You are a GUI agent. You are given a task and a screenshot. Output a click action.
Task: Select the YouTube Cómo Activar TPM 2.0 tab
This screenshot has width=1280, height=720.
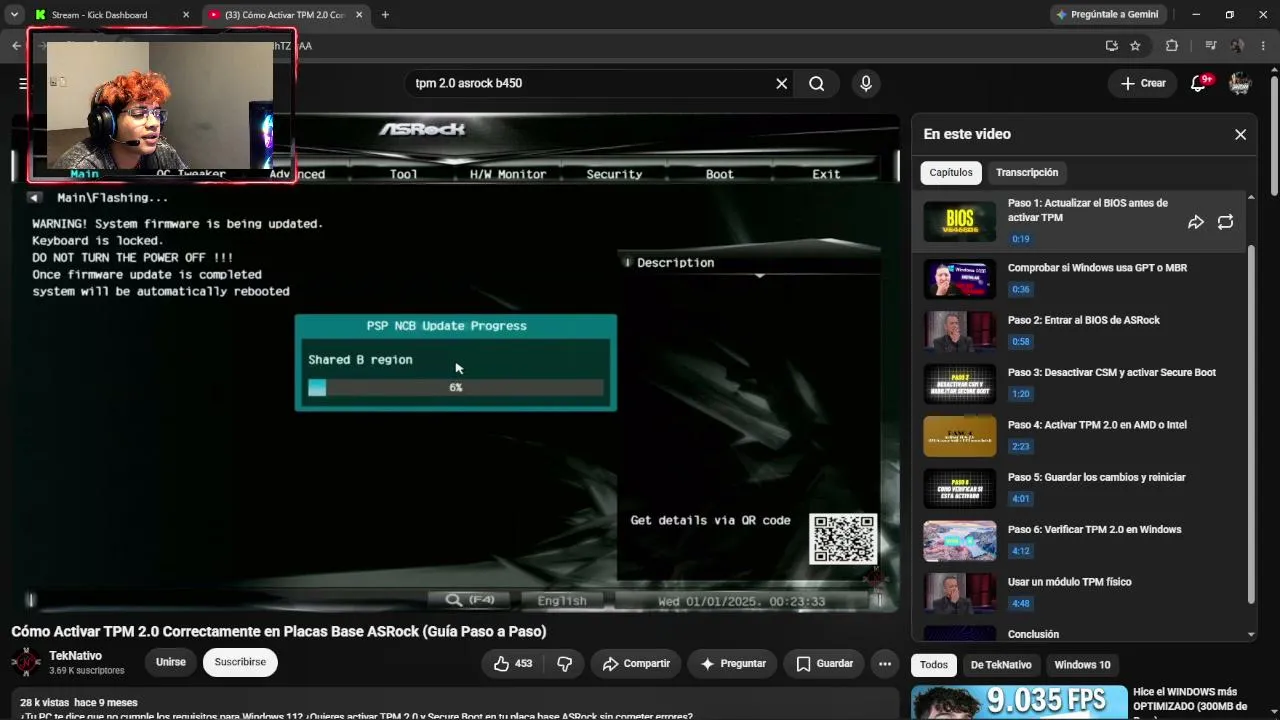pyautogui.click(x=285, y=15)
